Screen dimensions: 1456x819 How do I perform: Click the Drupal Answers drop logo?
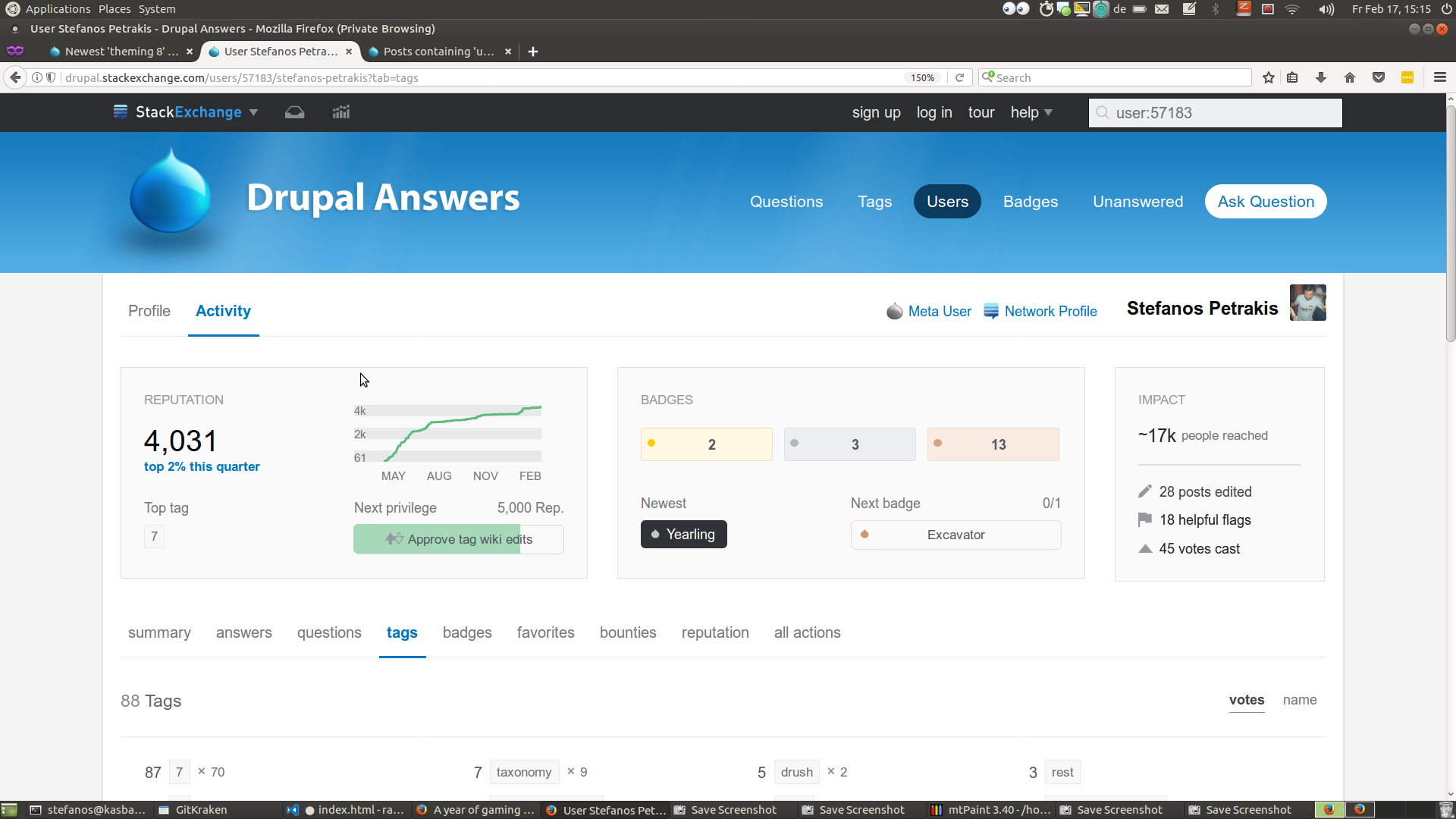click(170, 191)
